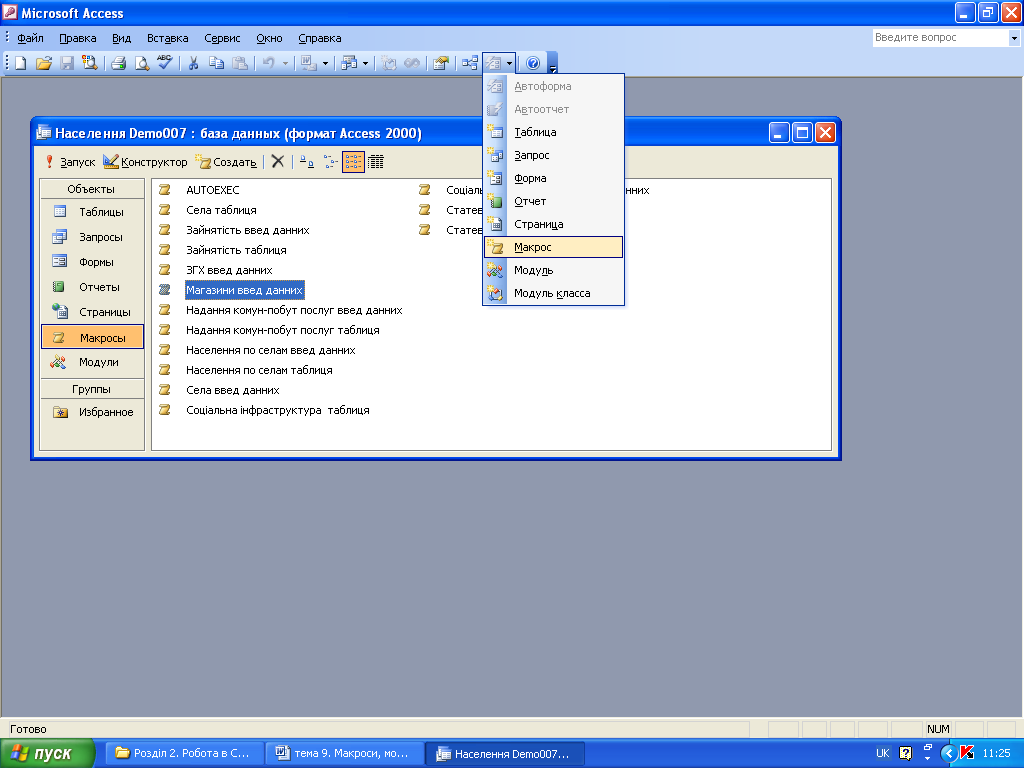Choose Страница in the New Object menu

(553, 224)
